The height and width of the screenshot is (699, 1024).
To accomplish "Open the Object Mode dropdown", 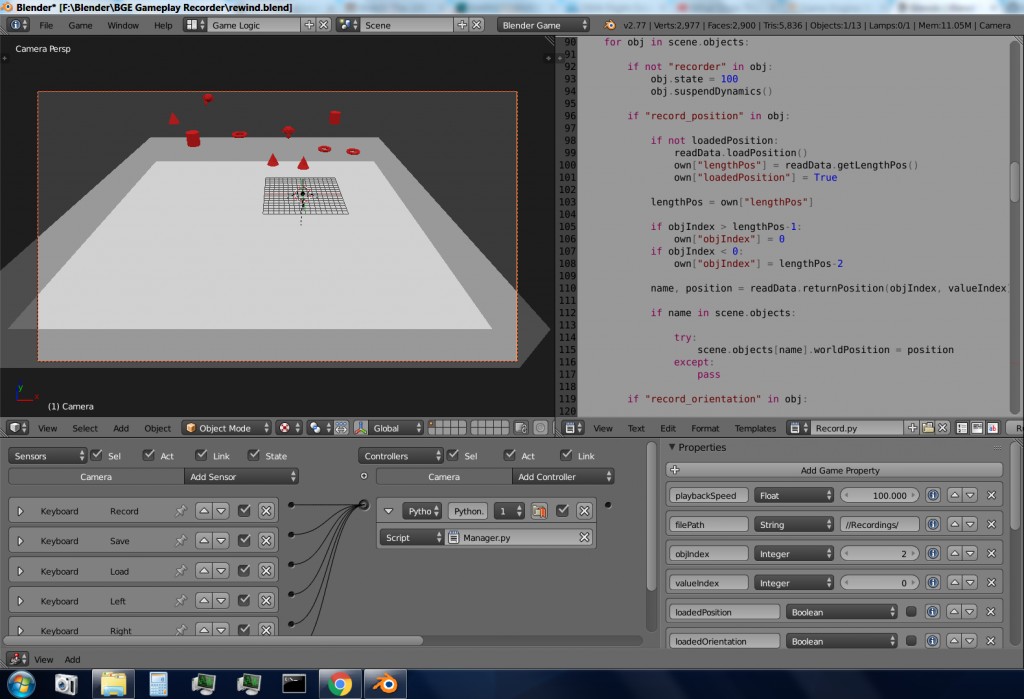I will (226, 427).
